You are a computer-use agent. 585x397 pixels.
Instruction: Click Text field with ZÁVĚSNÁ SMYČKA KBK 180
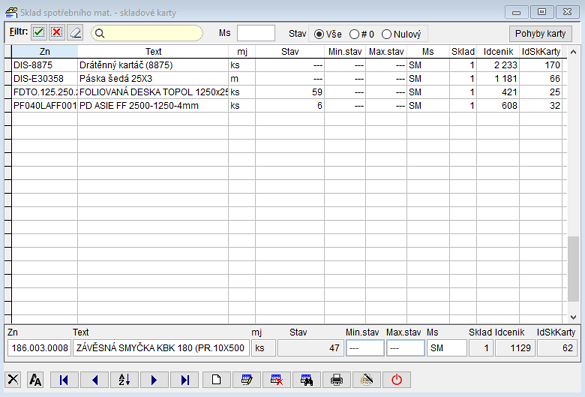click(161, 348)
